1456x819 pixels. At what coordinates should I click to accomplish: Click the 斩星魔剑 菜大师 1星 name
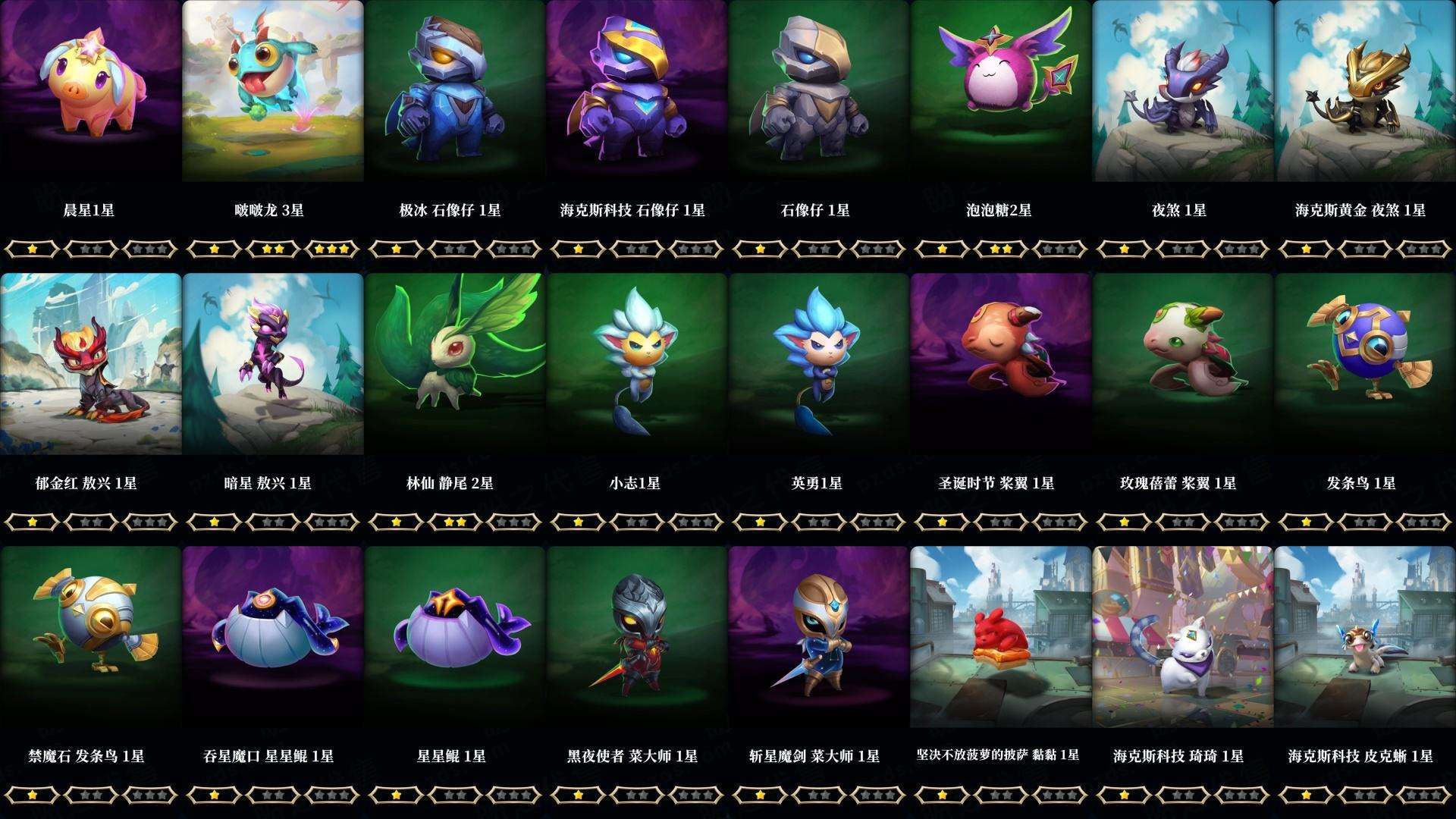coord(814,756)
